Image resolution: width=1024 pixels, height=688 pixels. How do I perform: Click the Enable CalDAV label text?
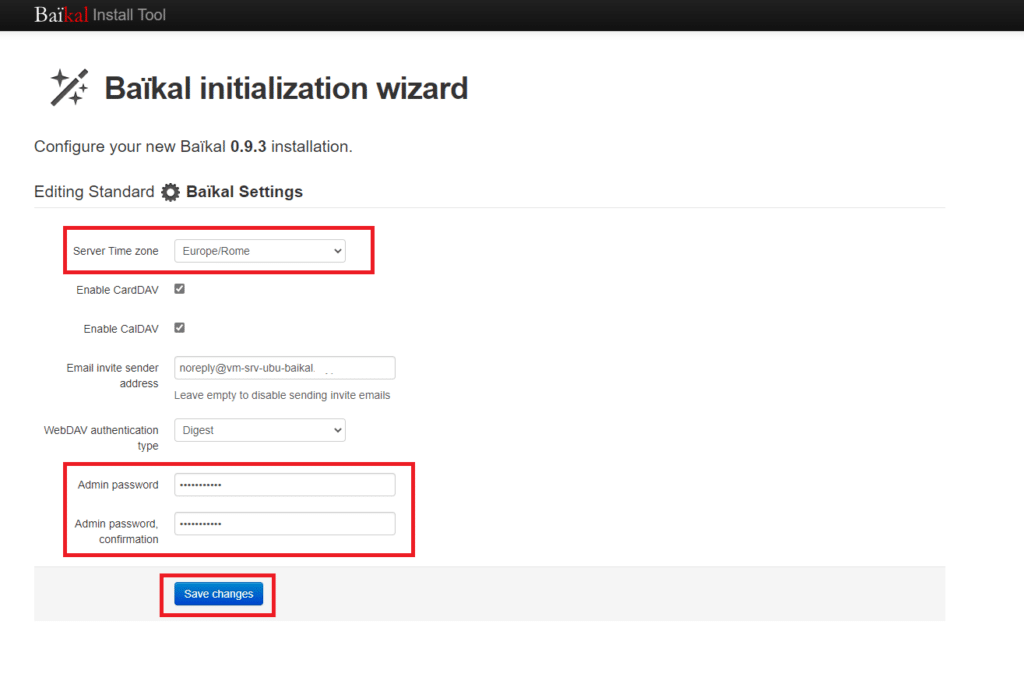(121, 328)
